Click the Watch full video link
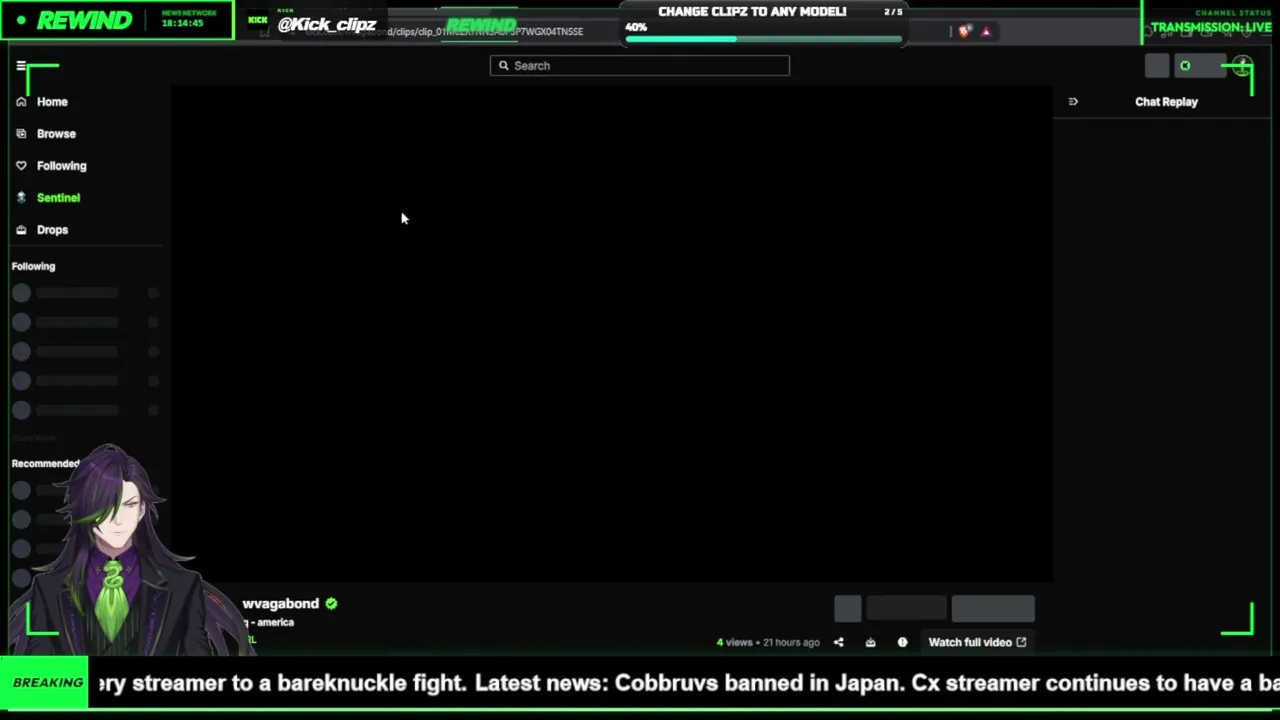1280x720 pixels. [x=977, y=643]
